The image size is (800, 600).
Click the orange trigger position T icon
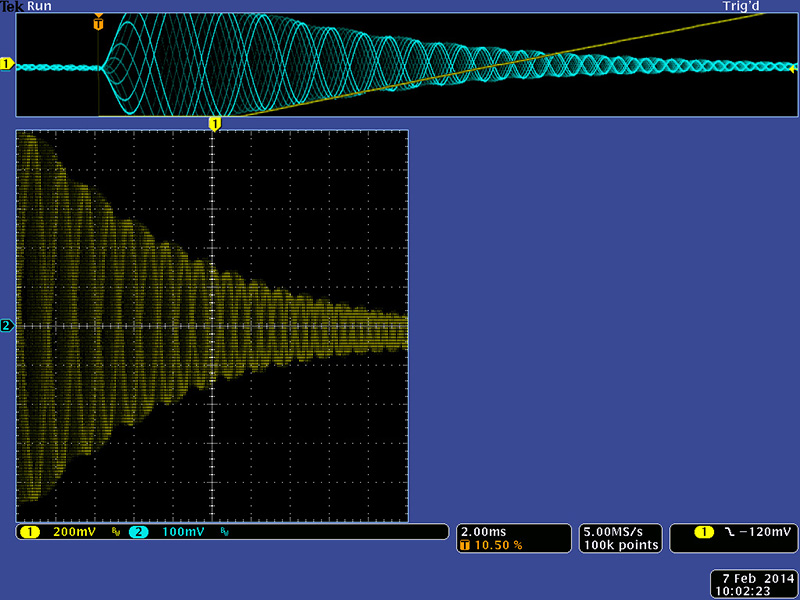(464, 546)
